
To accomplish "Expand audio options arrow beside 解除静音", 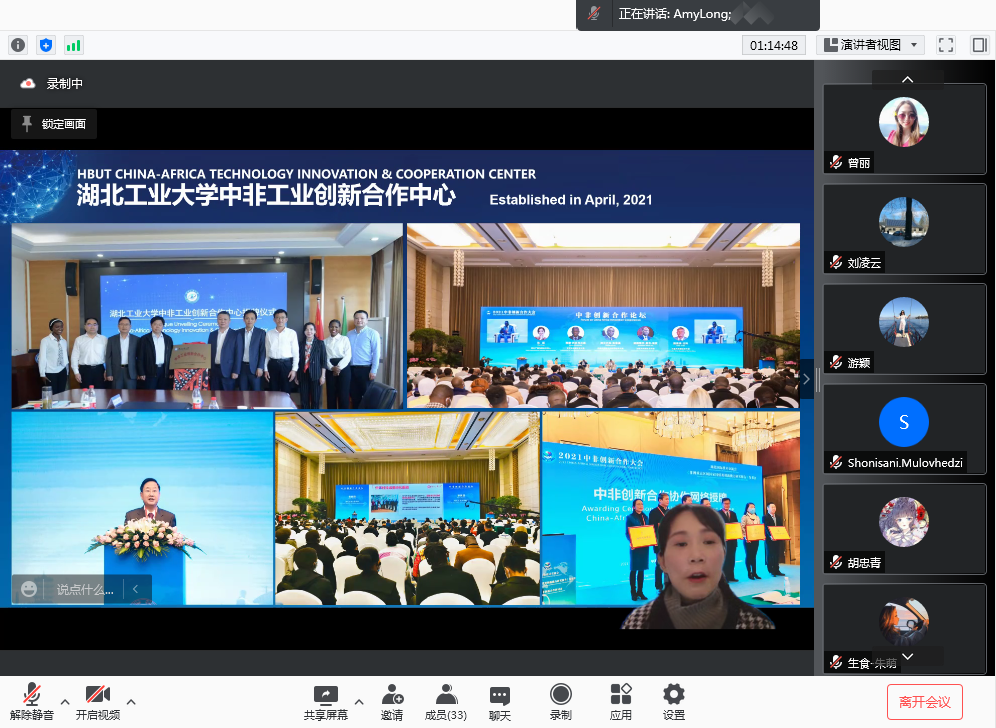I will 65,701.
